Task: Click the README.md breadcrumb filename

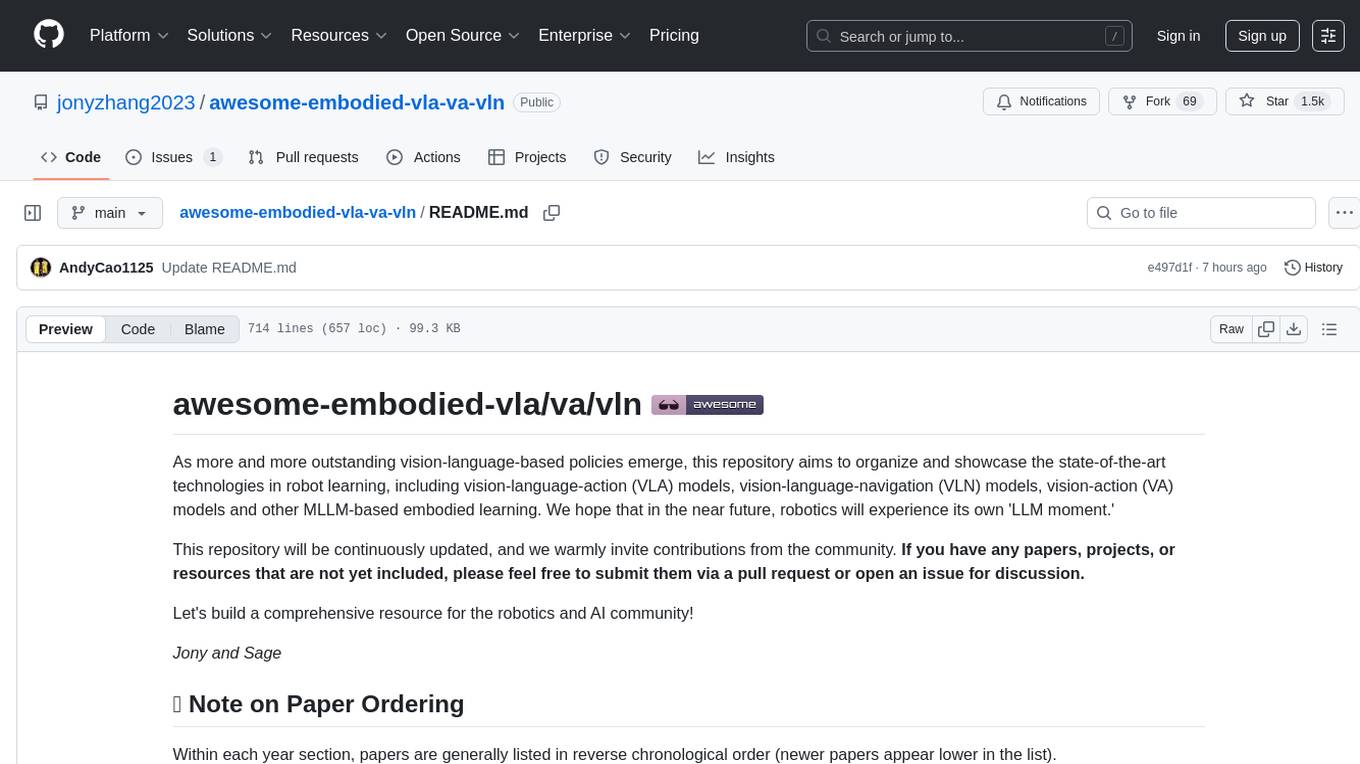Action: click(x=478, y=212)
